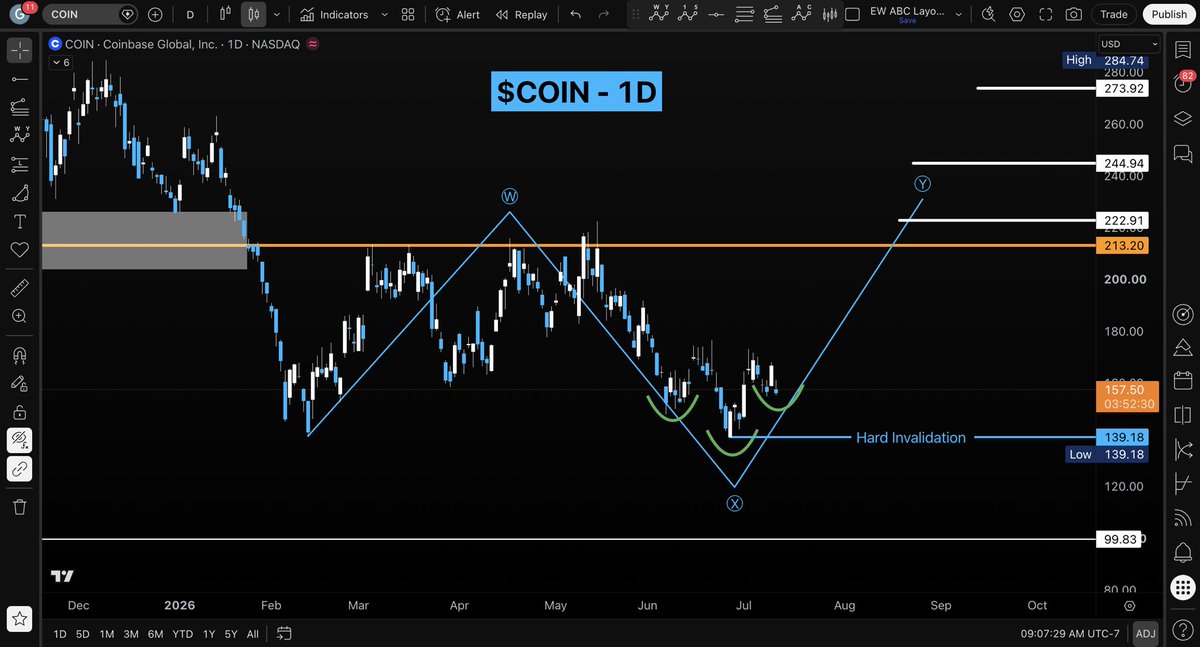Select the crosshair cursor tool
This screenshot has width=1200, height=647.
point(20,49)
